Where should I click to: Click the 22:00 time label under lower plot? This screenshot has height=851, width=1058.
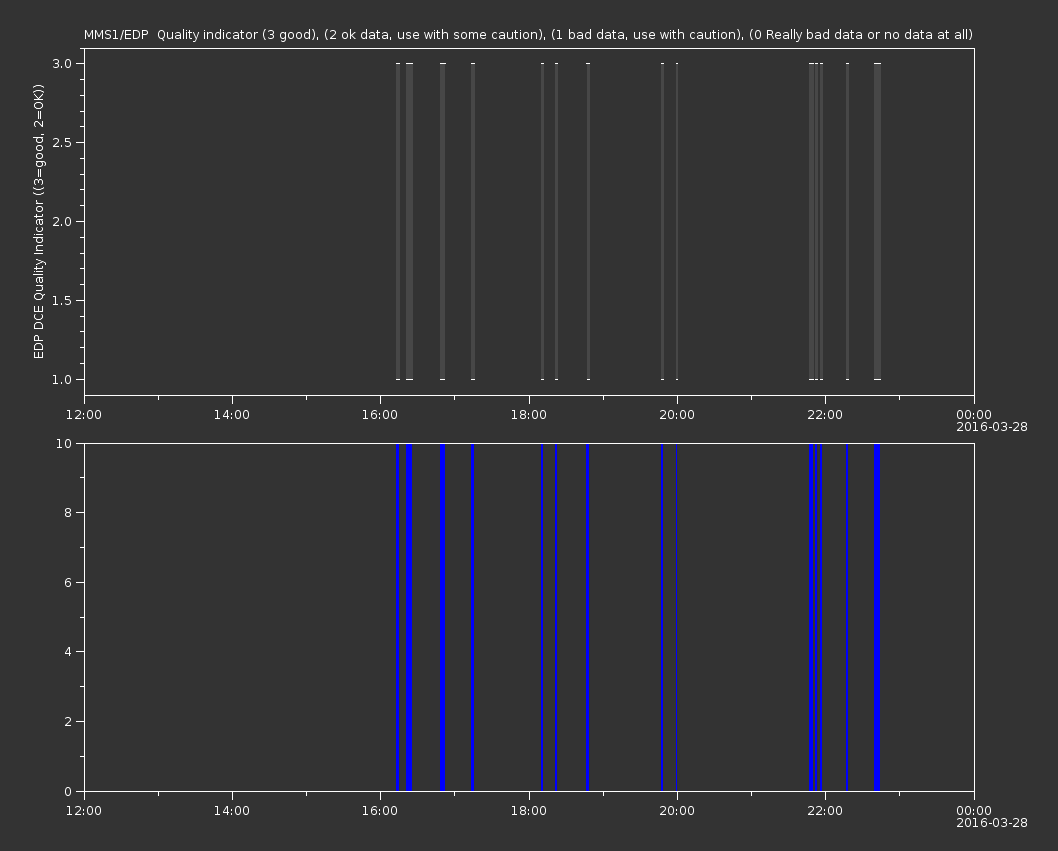point(825,811)
